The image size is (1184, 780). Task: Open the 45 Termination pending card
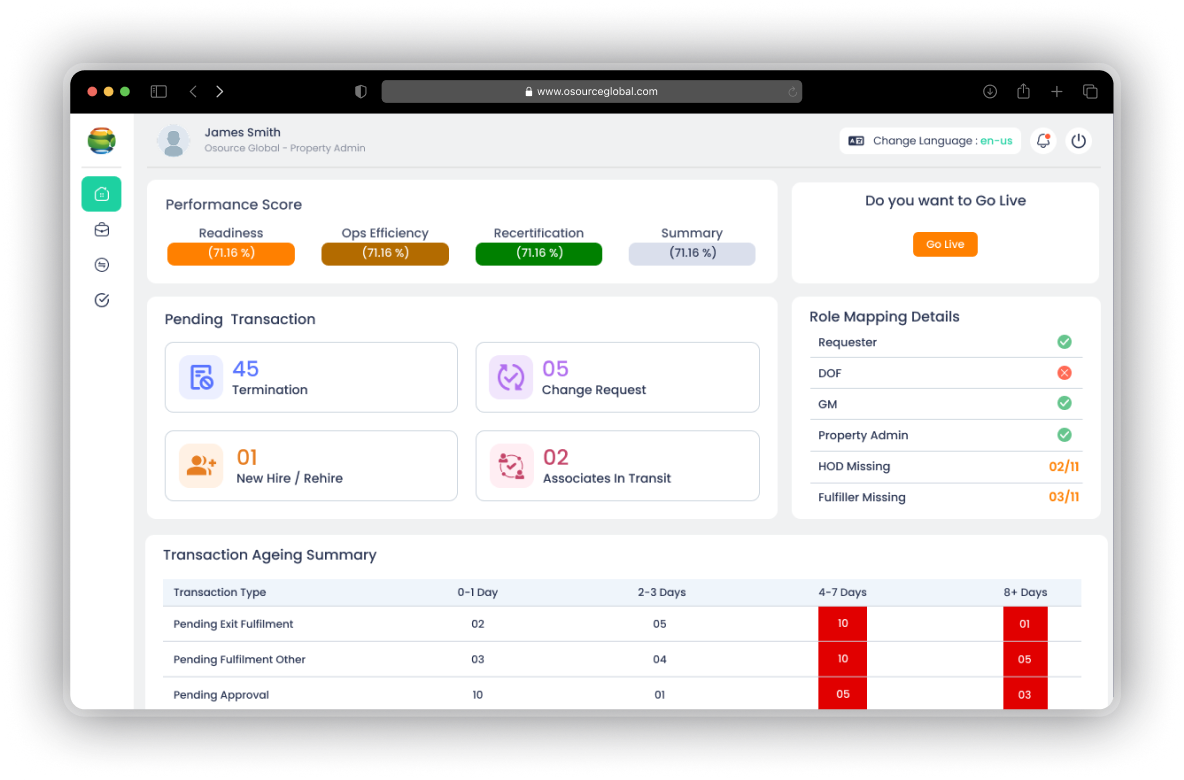click(311, 378)
